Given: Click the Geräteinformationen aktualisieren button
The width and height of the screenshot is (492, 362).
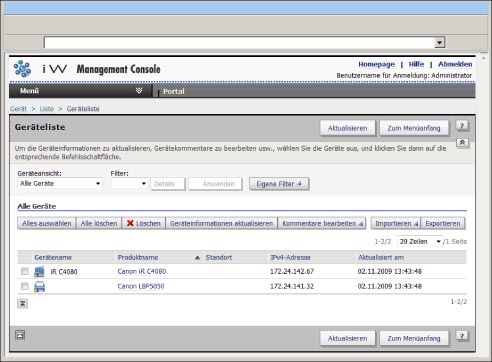Looking at the screenshot, I should point(221,223).
